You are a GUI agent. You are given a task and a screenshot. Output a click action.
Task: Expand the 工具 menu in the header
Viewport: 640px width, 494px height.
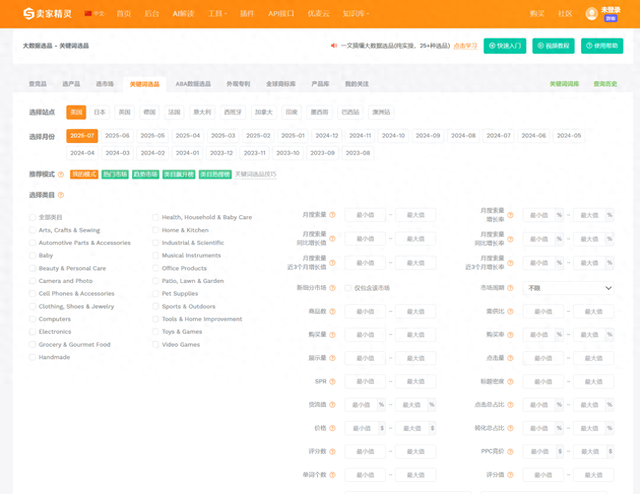pos(217,14)
